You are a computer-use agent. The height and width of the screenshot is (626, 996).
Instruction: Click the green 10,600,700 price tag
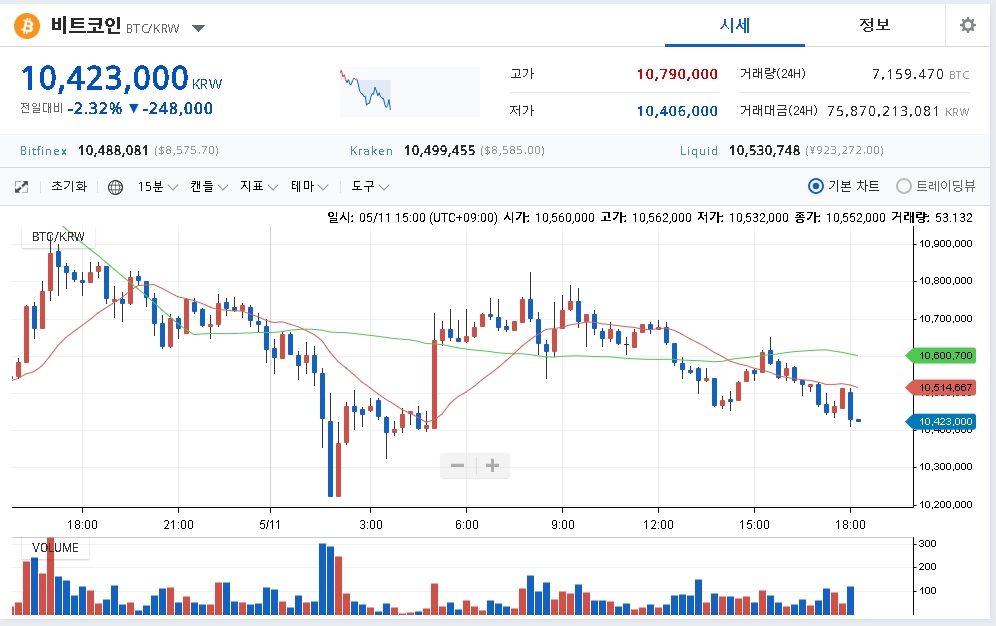click(x=941, y=356)
